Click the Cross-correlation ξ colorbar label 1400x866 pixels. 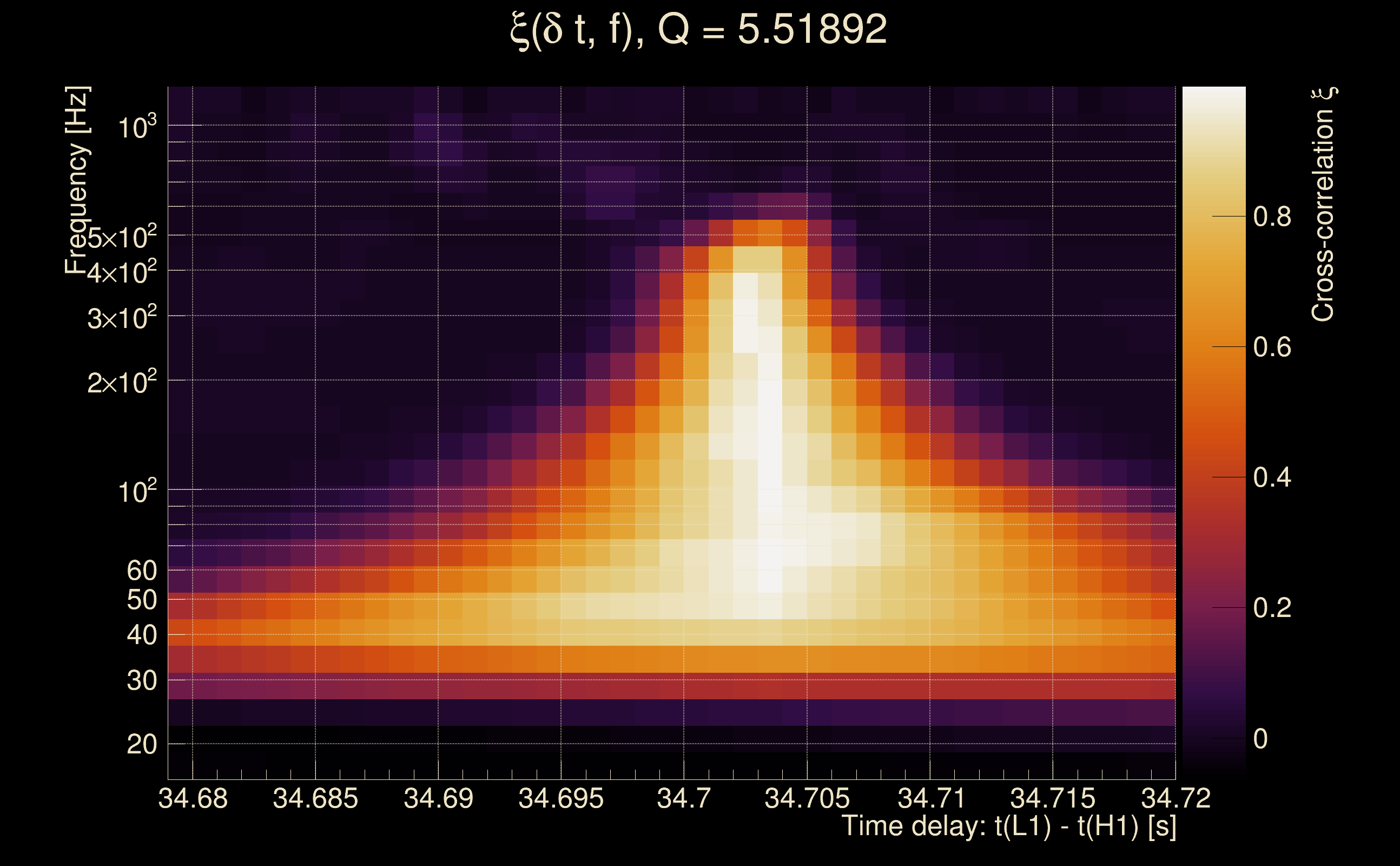[x=1323, y=205]
